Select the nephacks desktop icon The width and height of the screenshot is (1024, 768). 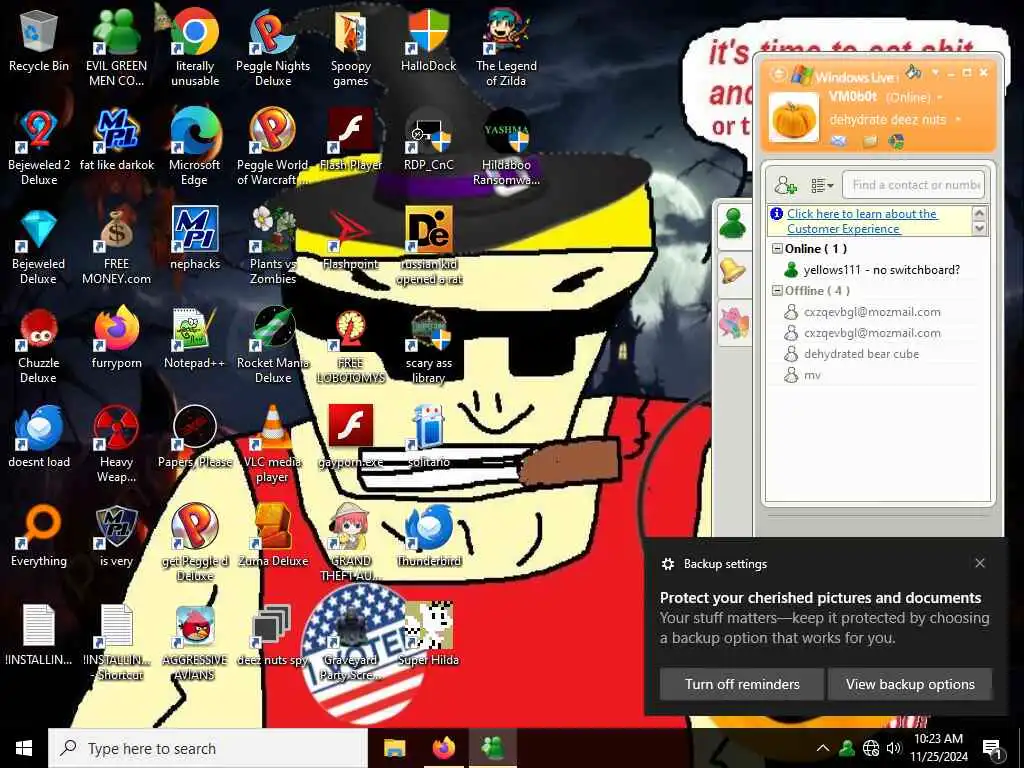click(195, 239)
